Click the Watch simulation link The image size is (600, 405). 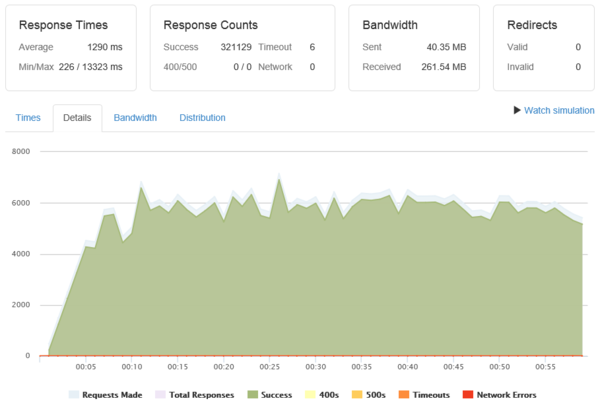(x=559, y=110)
